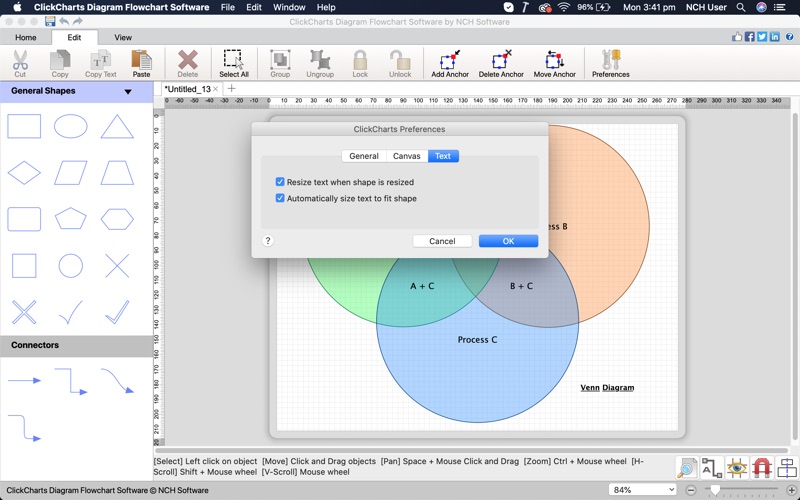The height and width of the screenshot is (500, 800).
Task: Uncheck Automatically size text to fit shape
Action: (280, 198)
